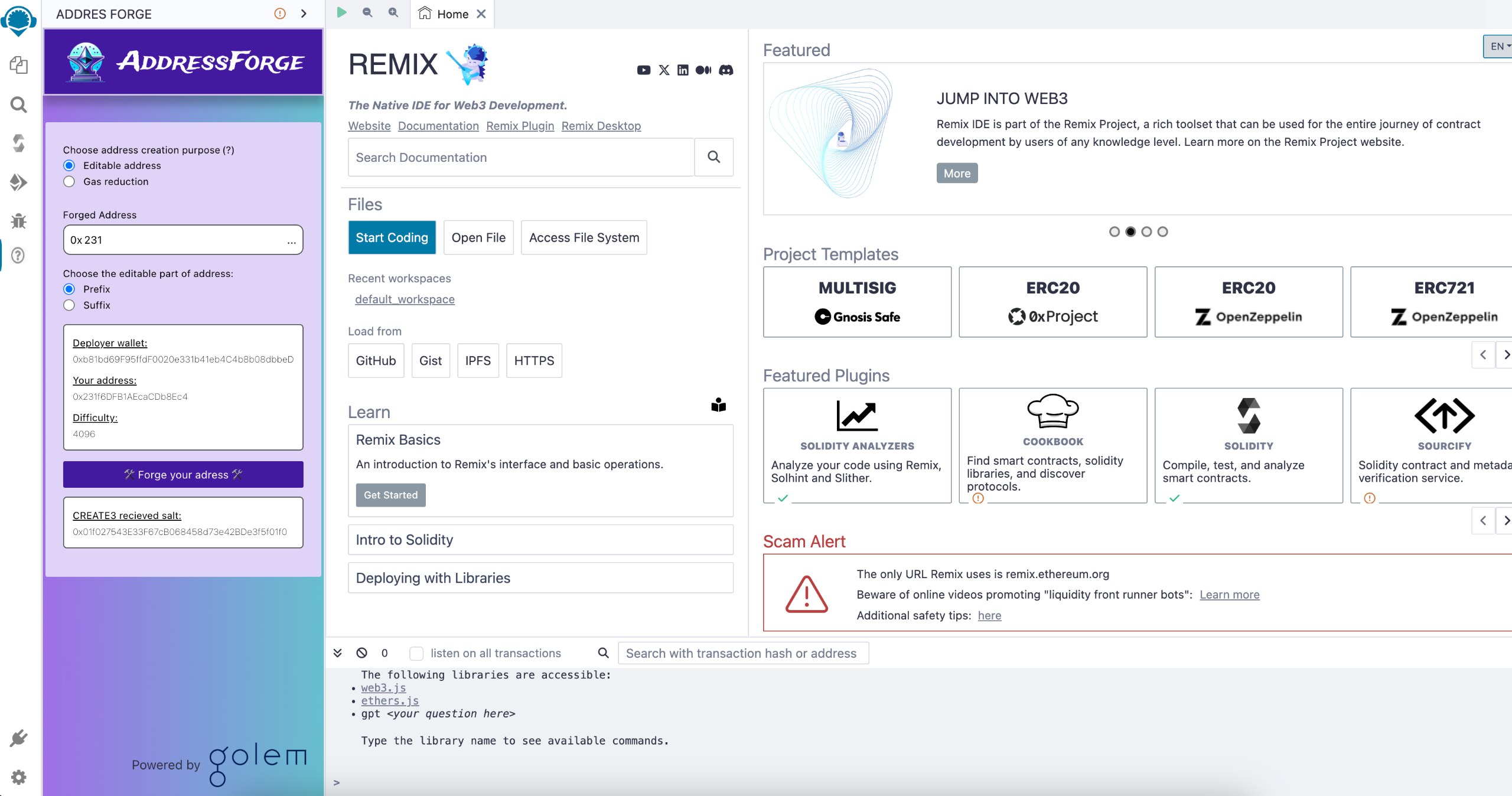Select the Suffix radio option
1512x796 pixels.
point(69,305)
